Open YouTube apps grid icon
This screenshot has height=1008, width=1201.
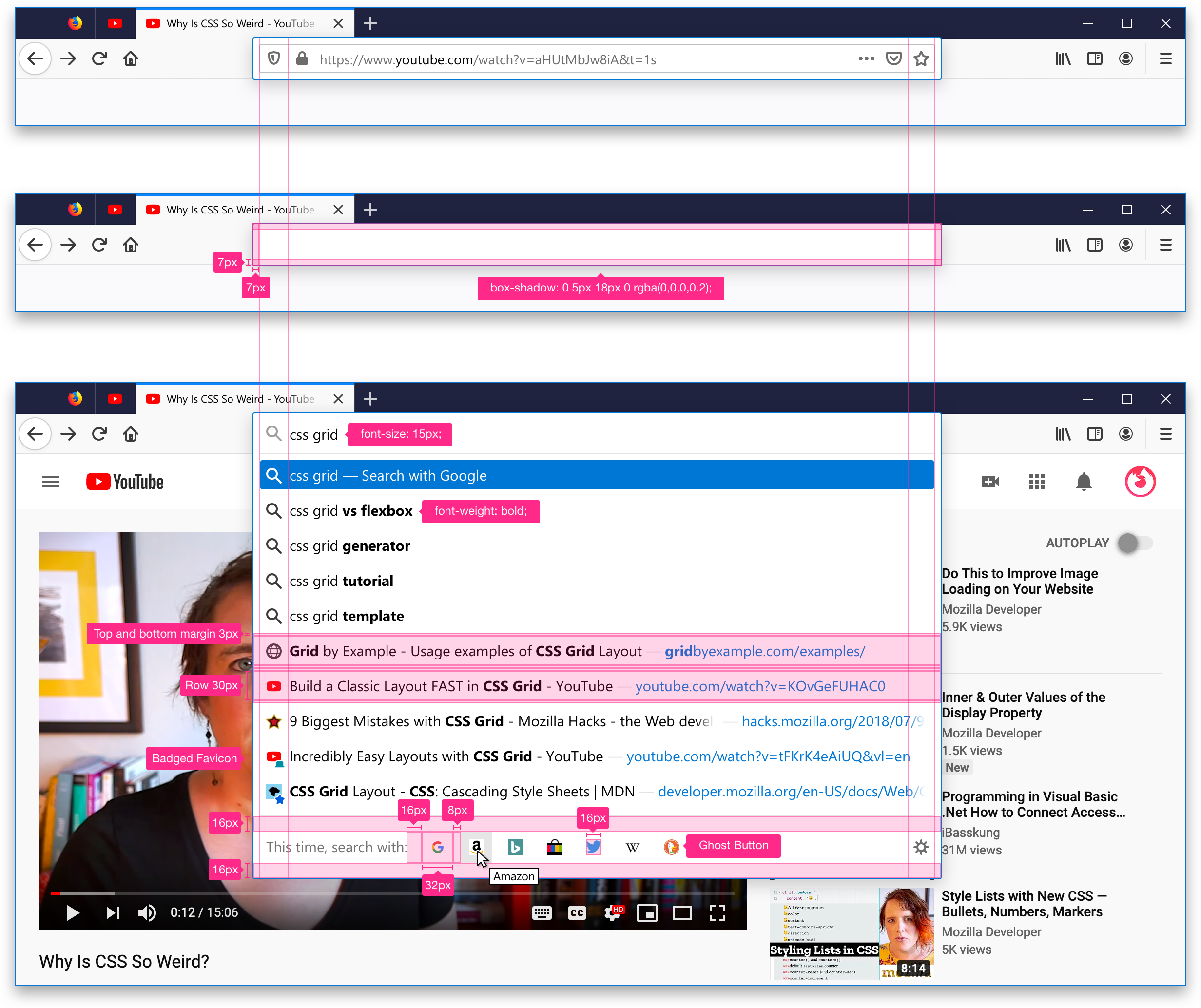1037,482
